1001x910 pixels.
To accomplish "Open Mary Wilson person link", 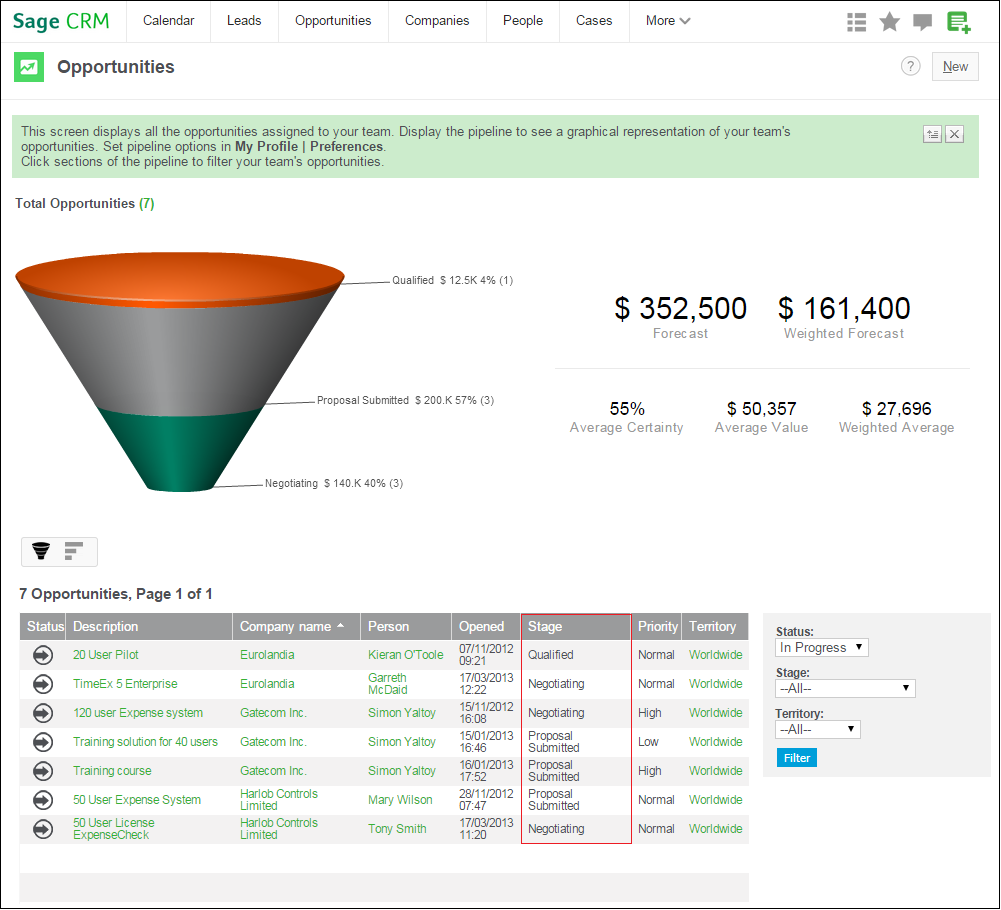I will (x=400, y=800).
